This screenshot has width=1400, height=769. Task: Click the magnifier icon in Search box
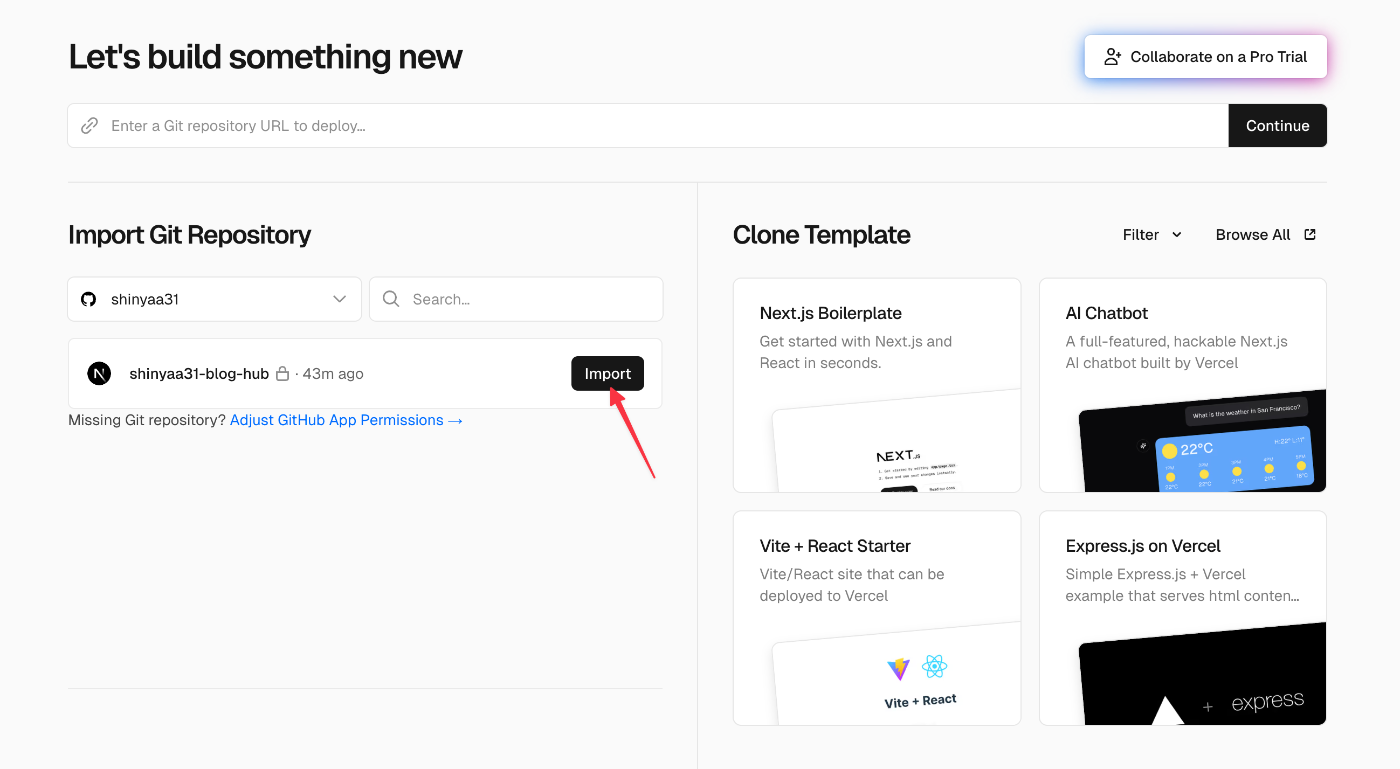[x=391, y=299]
